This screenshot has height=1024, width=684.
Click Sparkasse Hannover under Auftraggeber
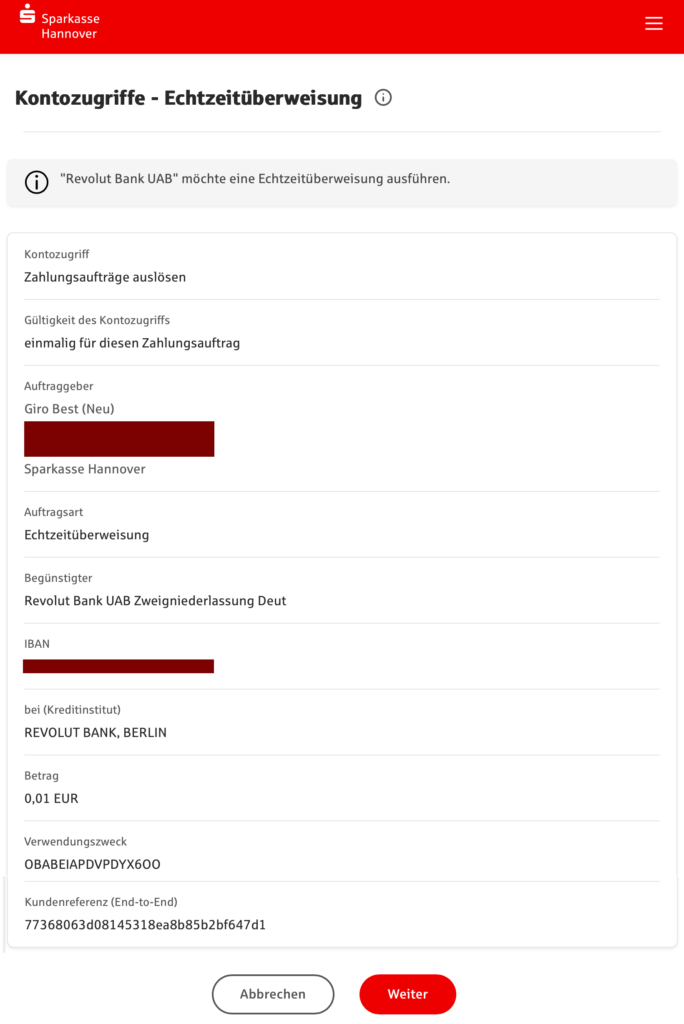coord(85,469)
